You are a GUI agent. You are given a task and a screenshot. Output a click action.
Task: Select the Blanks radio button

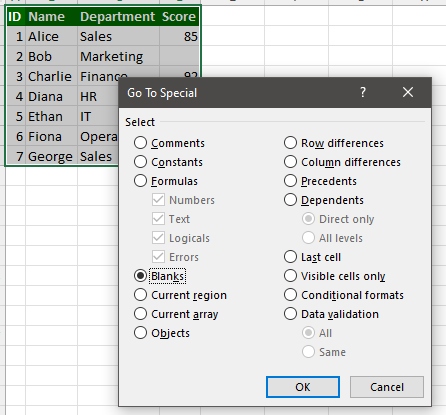click(x=140, y=276)
